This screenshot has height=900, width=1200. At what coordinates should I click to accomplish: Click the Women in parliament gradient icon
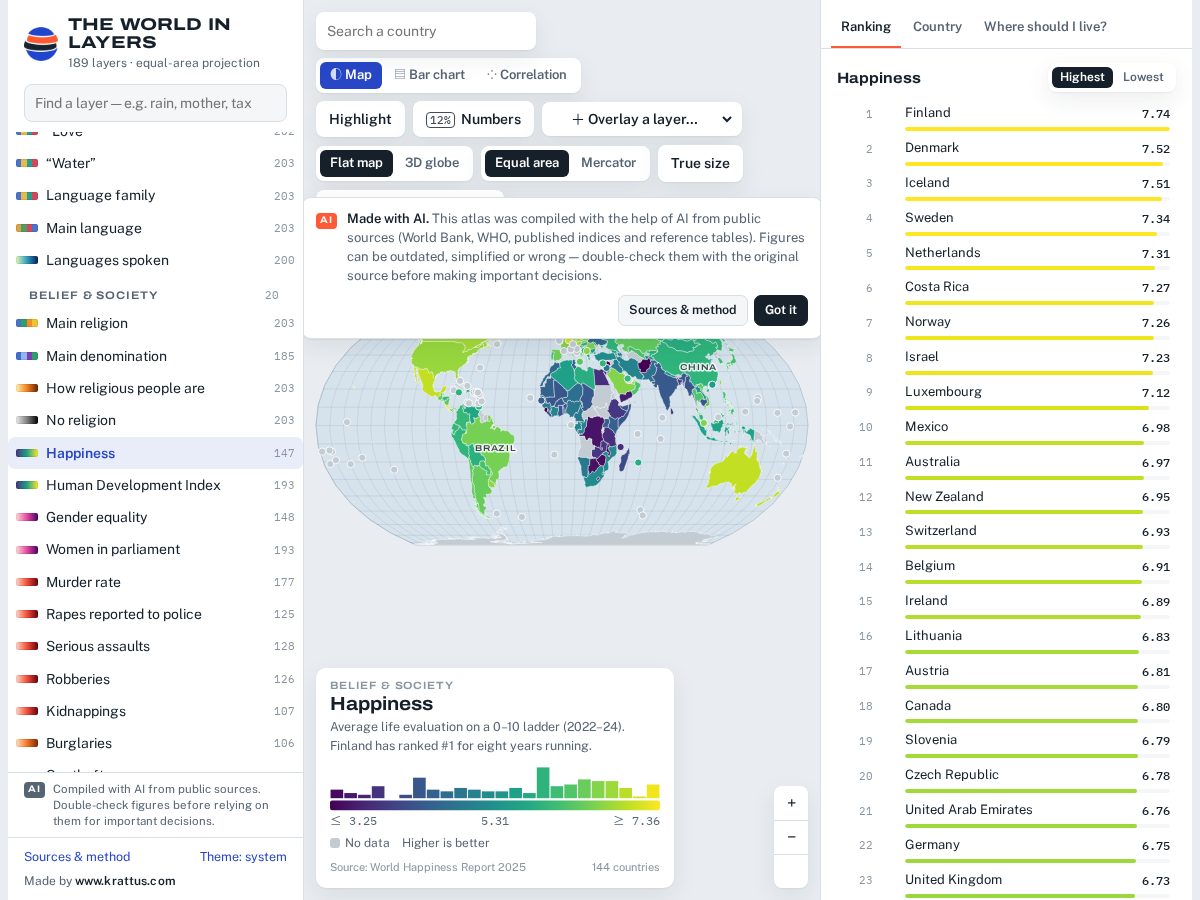pos(27,549)
